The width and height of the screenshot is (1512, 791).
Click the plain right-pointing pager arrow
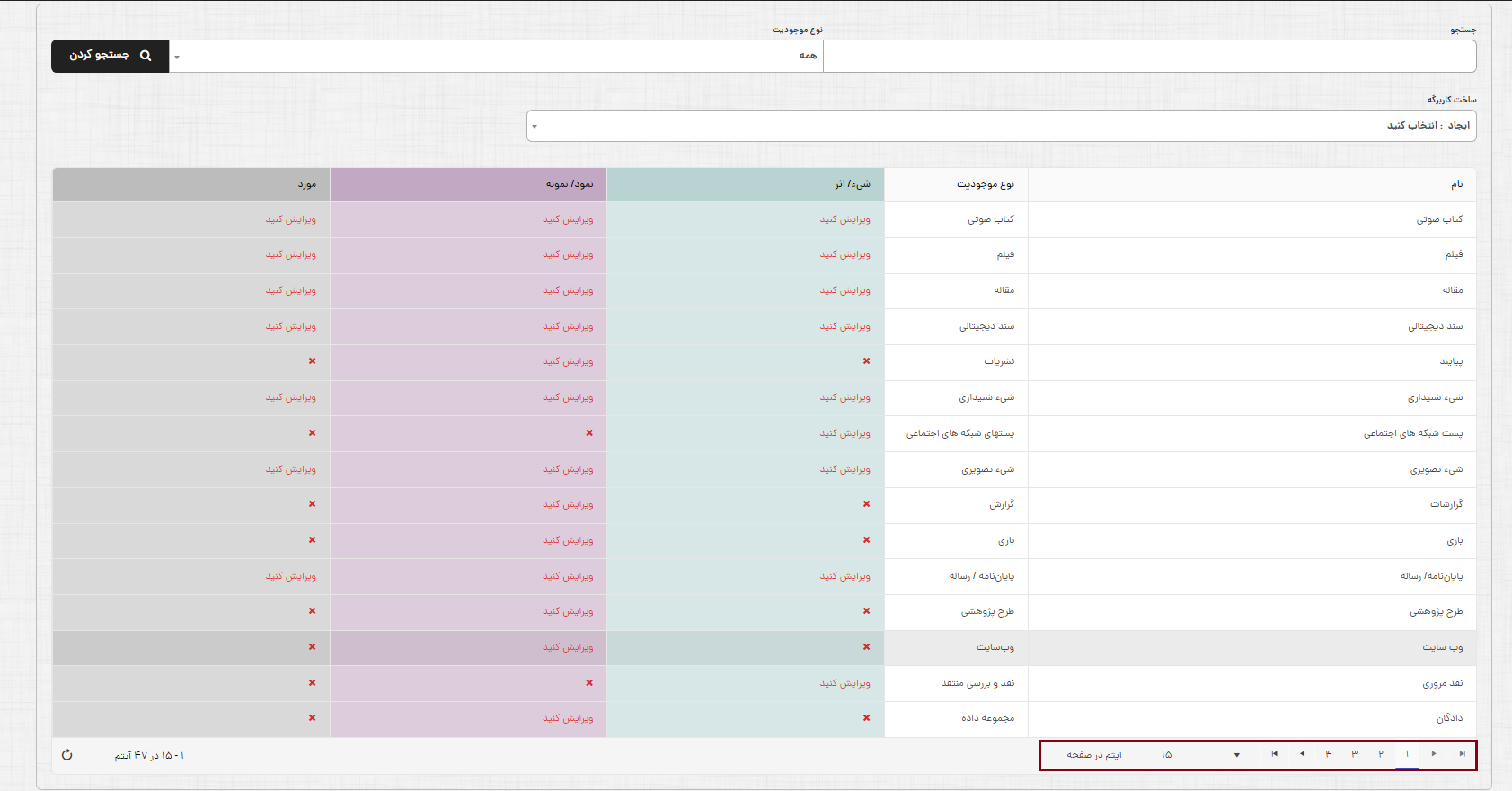(1434, 754)
